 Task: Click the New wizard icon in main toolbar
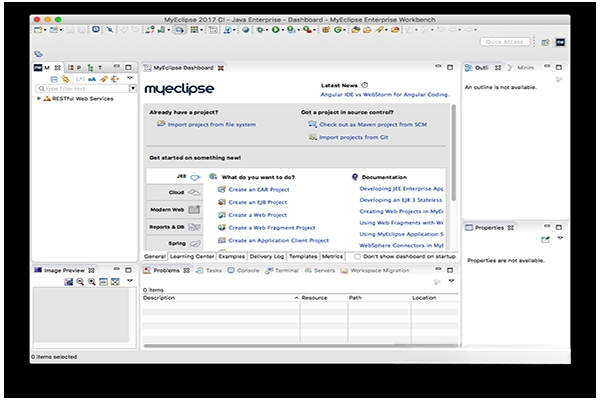point(38,30)
